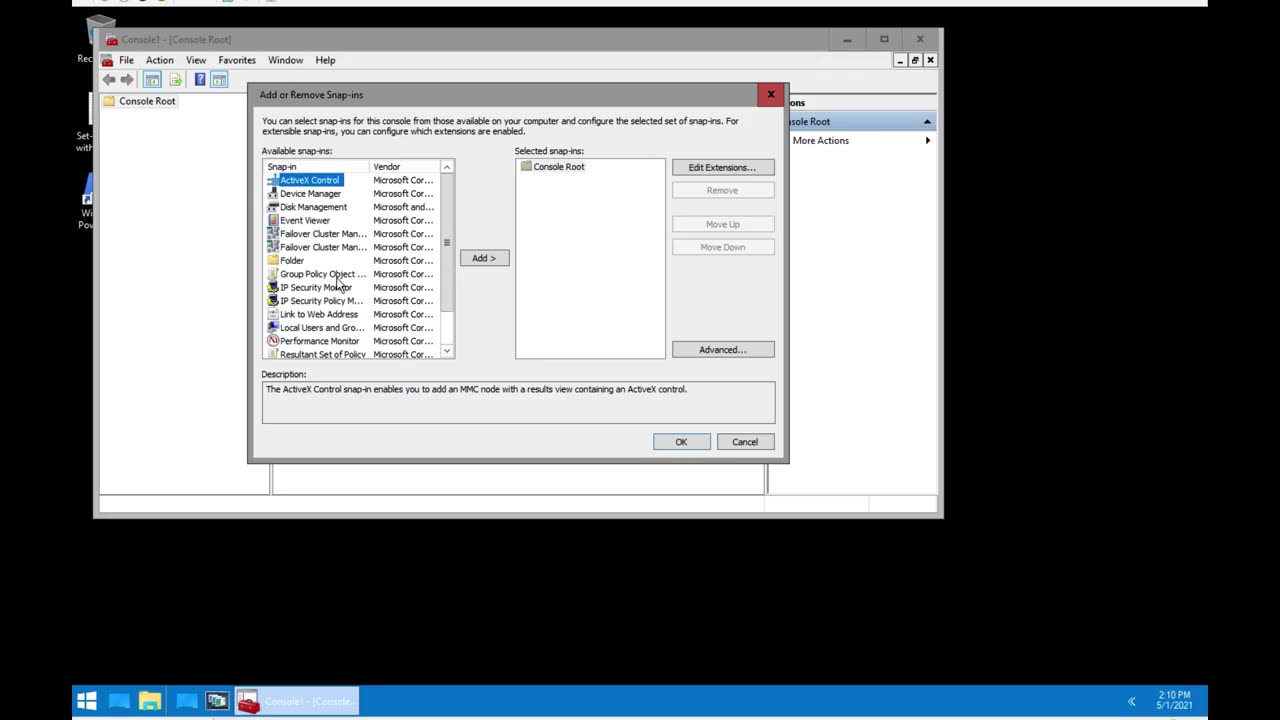Screen dimensions: 1280x720
Task: Click OK in the Add or Remove Snap-ins dialog
Action: [x=681, y=442]
